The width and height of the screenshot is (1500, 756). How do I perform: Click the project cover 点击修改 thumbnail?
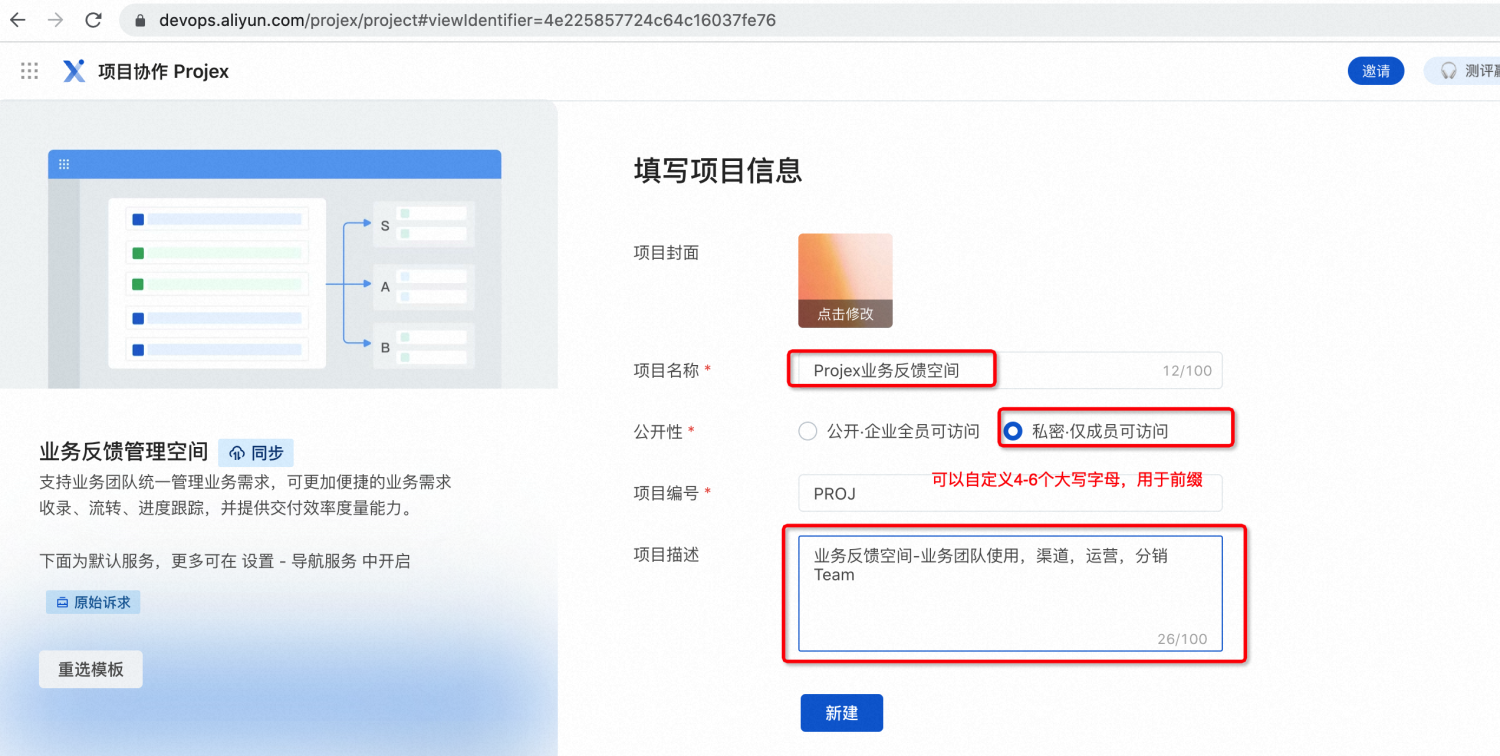pyautogui.click(x=845, y=281)
